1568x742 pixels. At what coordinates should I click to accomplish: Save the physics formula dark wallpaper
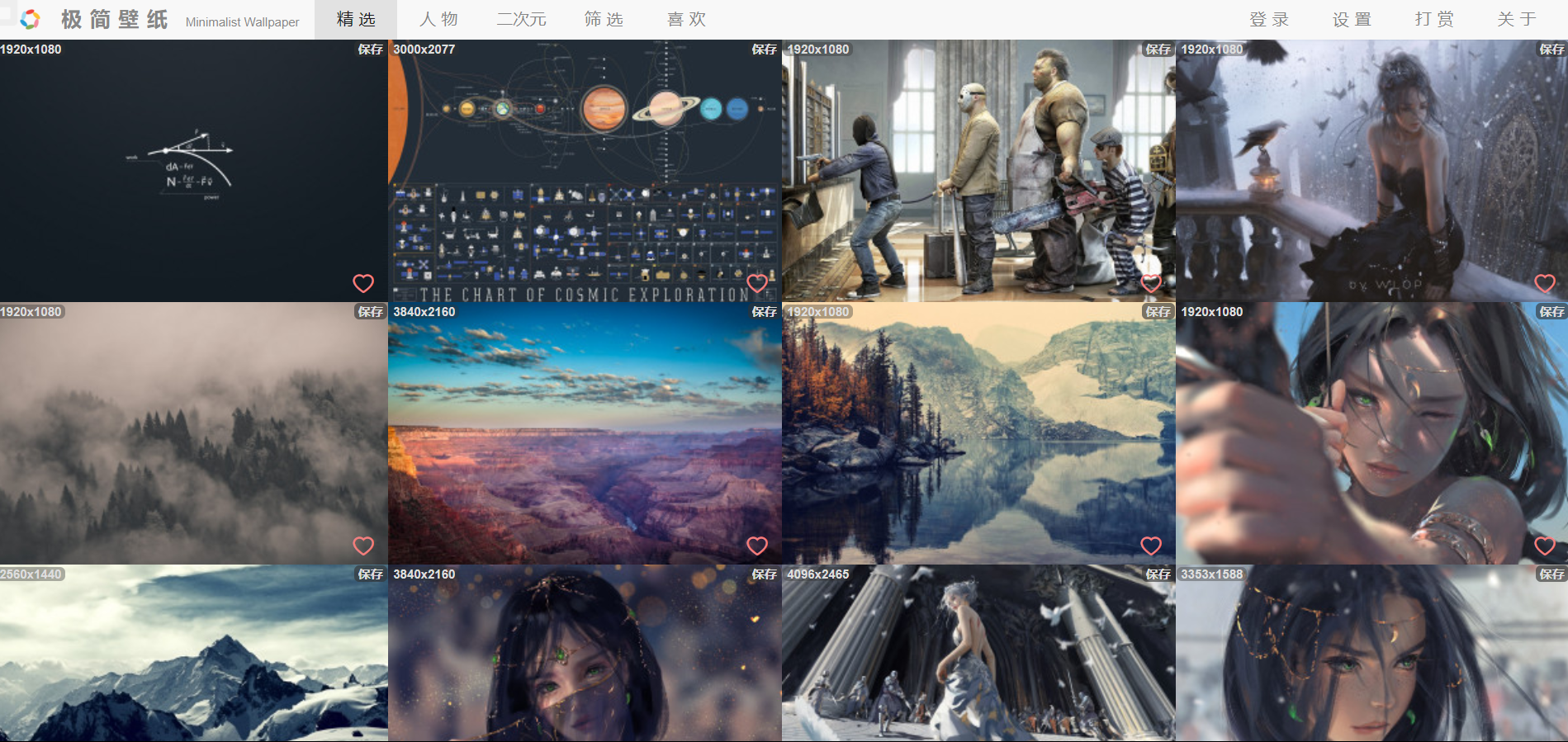371,50
